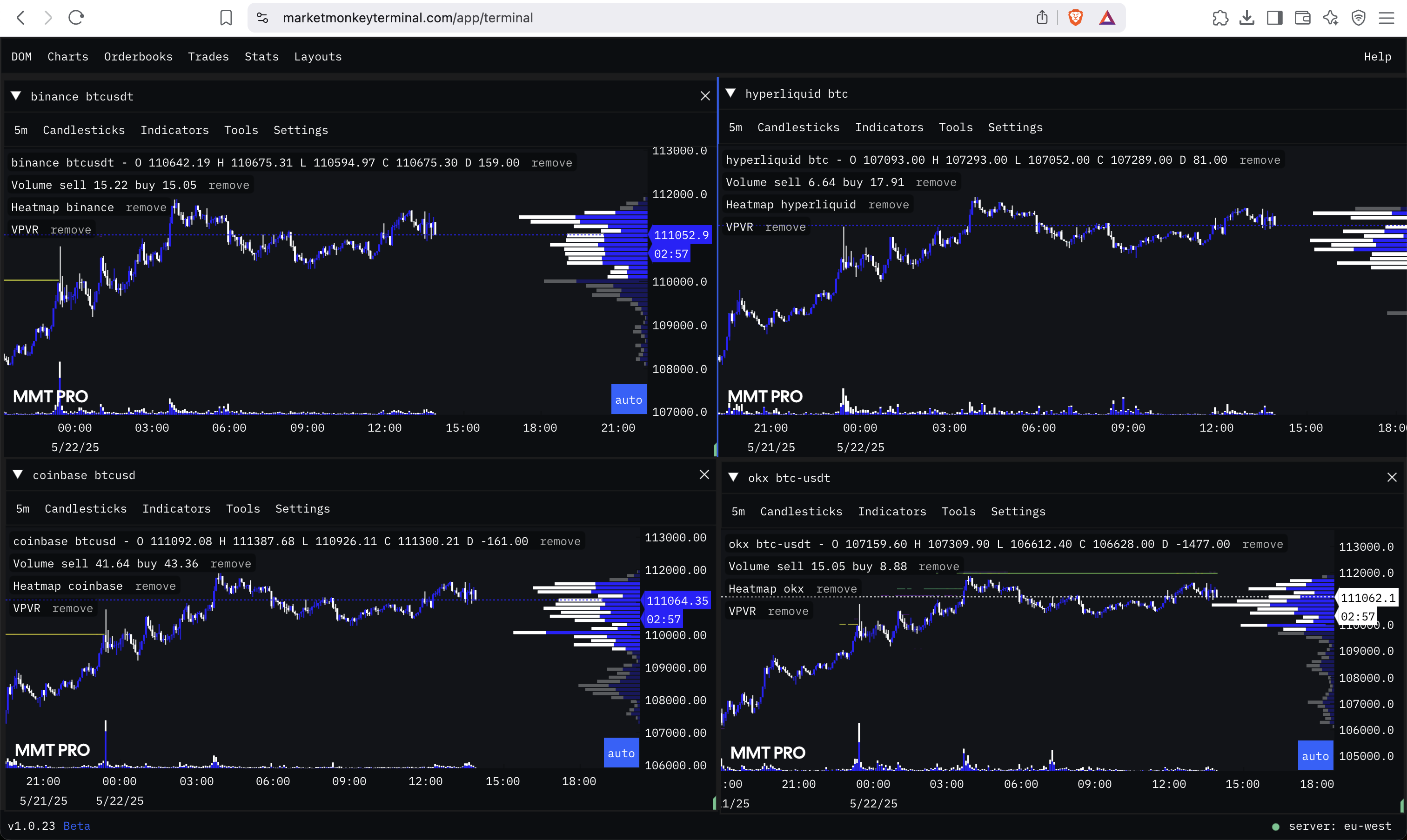
Task: Click the 111052.9 price marker on binance
Action: tap(681, 235)
